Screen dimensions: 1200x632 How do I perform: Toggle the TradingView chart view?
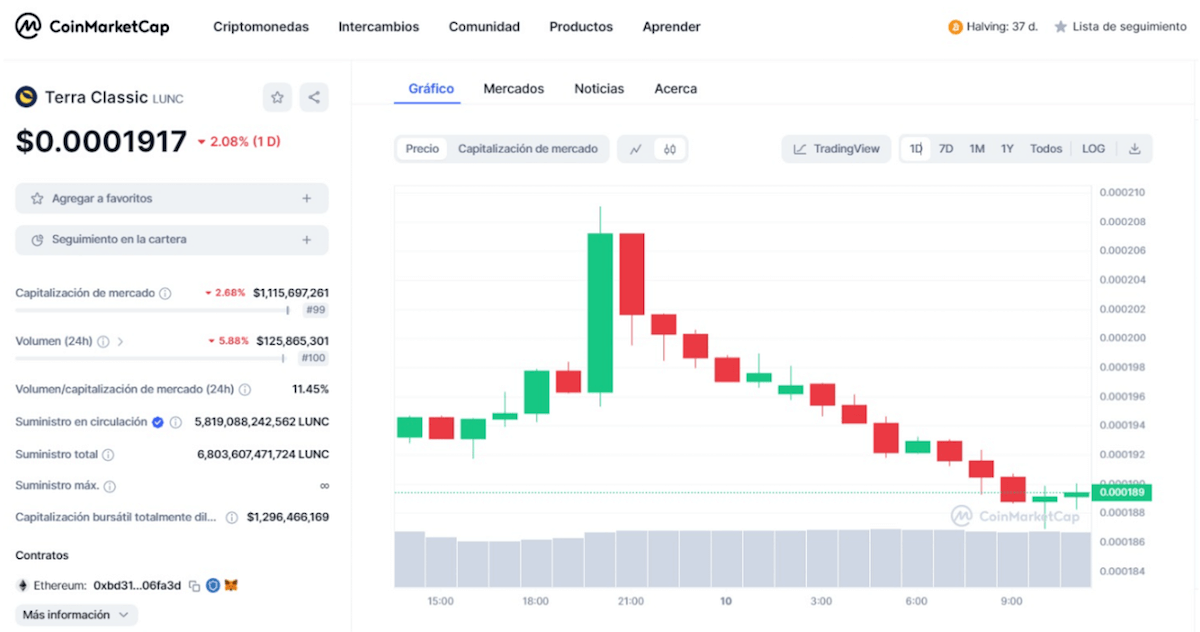coord(834,148)
